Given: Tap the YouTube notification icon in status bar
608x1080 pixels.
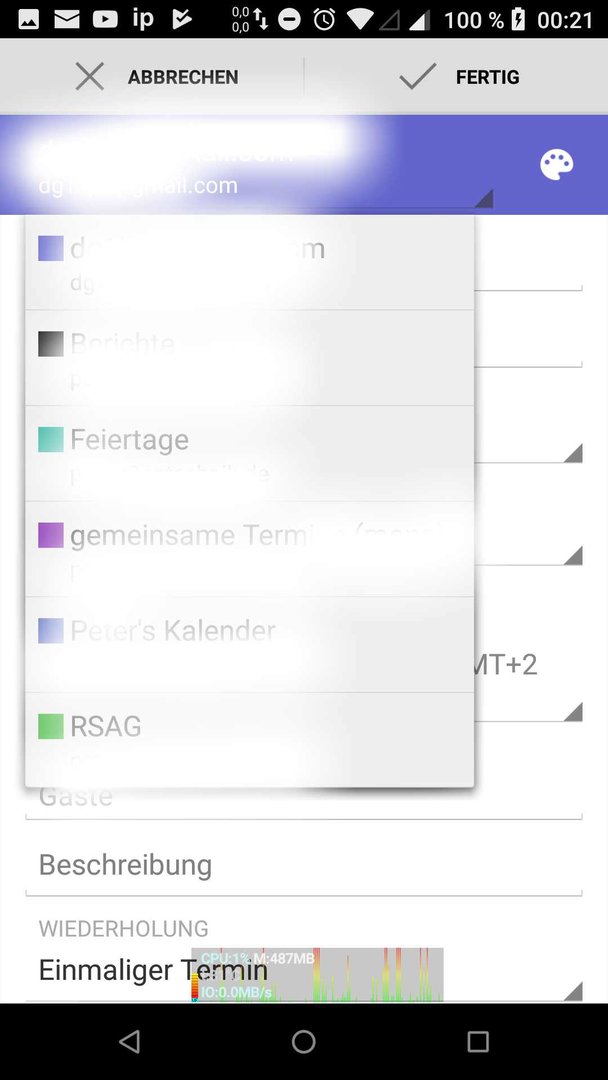Looking at the screenshot, I should (x=105, y=19).
